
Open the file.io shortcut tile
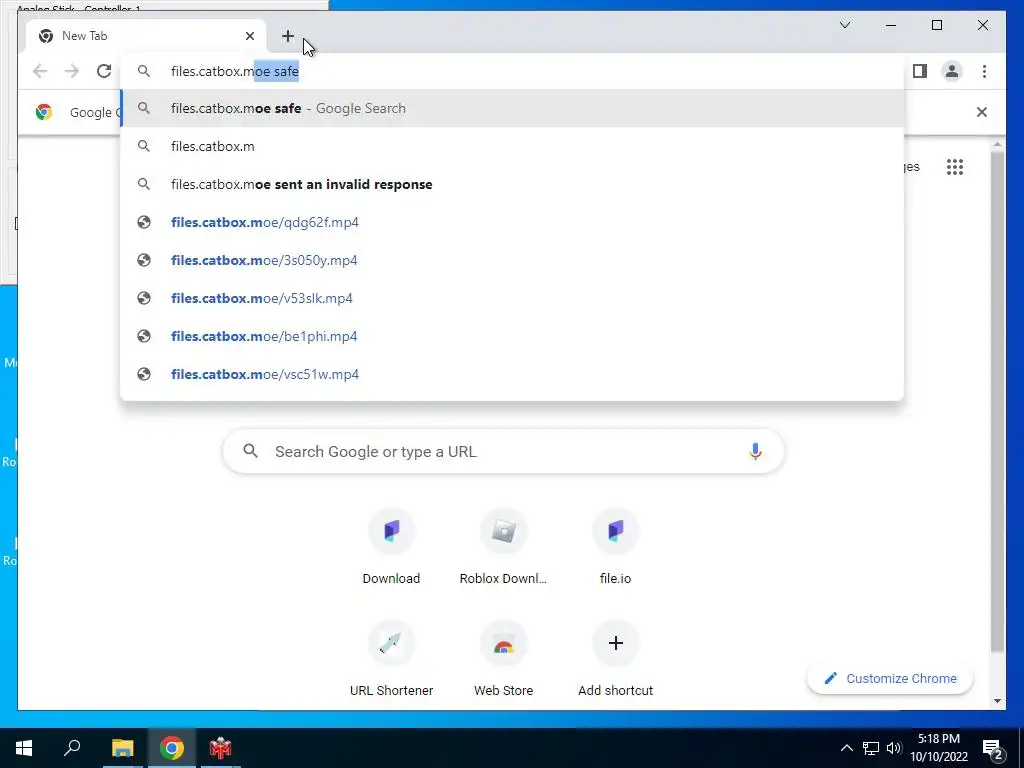(x=615, y=547)
